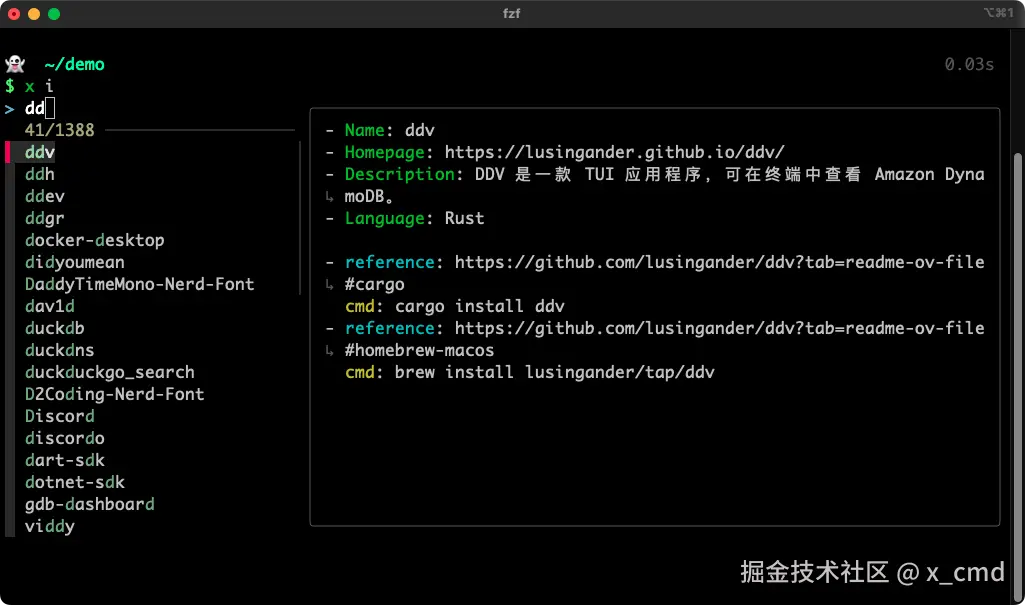Select the 'Discord' list entry
1025x605 pixels.
(x=59, y=416)
